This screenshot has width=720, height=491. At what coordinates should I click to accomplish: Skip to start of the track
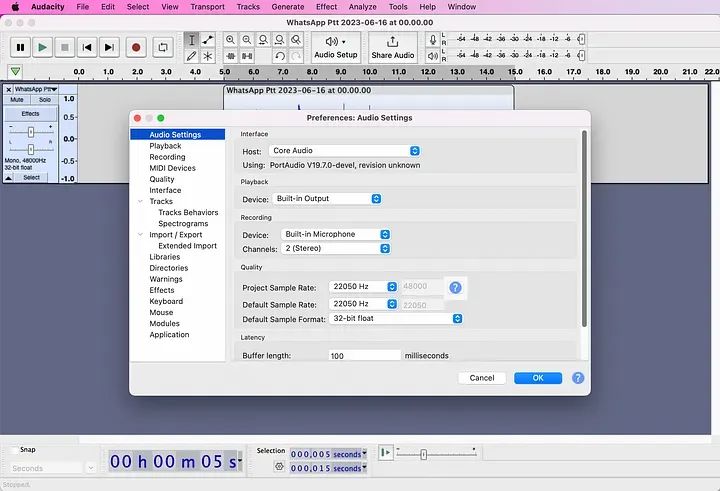click(x=87, y=47)
